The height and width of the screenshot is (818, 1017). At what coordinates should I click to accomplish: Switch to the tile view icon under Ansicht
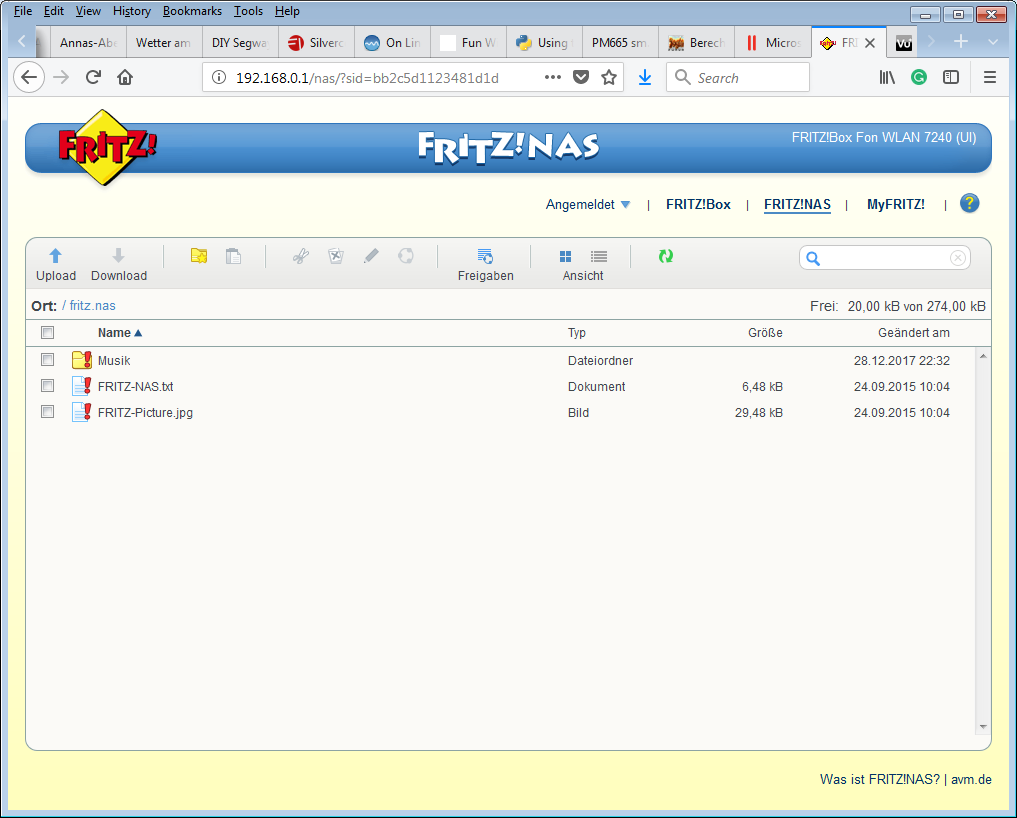pos(566,257)
